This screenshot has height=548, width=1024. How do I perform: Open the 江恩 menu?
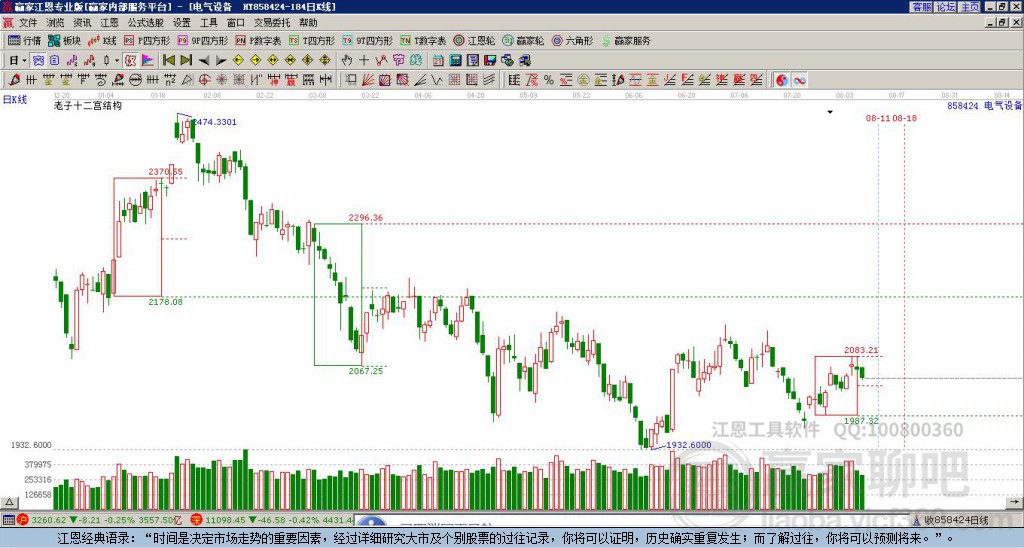click(x=109, y=23)
